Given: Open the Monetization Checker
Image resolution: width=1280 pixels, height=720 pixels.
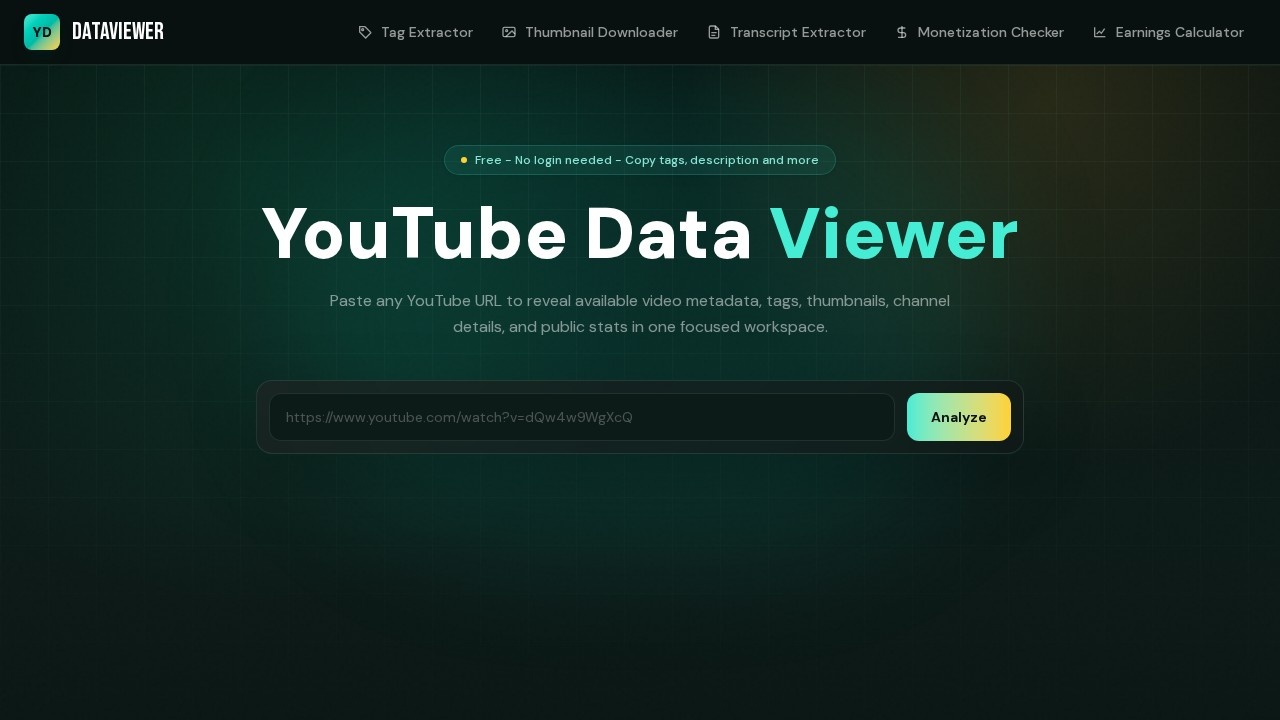Looking at the screenshot, I should 979,32.
